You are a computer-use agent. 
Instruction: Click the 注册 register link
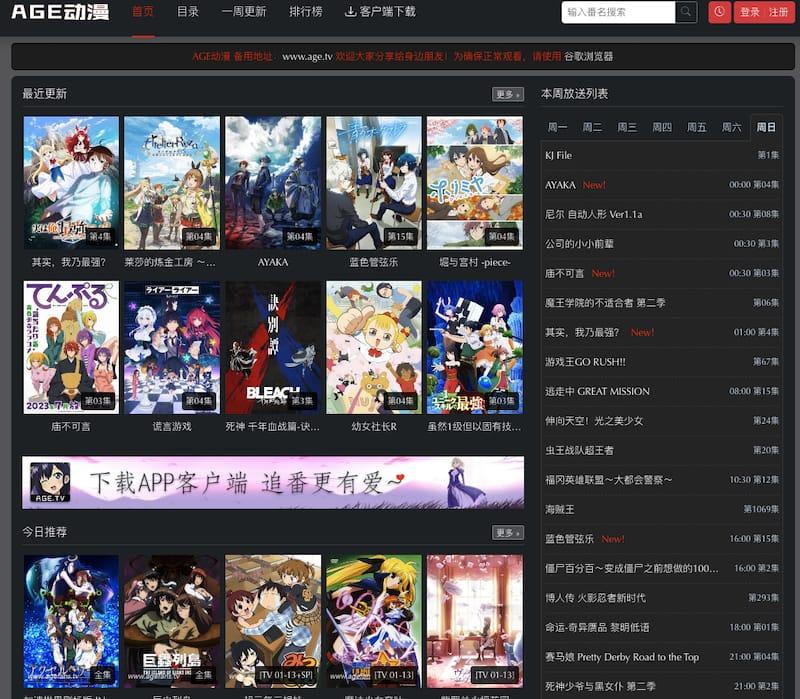(x=779, y=12)
